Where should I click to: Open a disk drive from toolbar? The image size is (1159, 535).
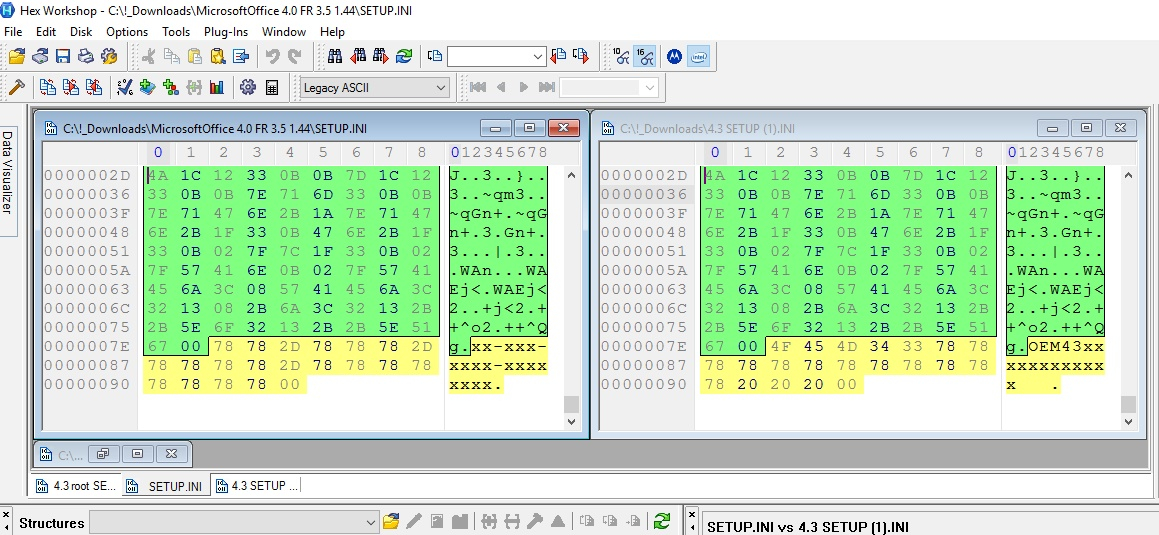(x=40, y=56)
